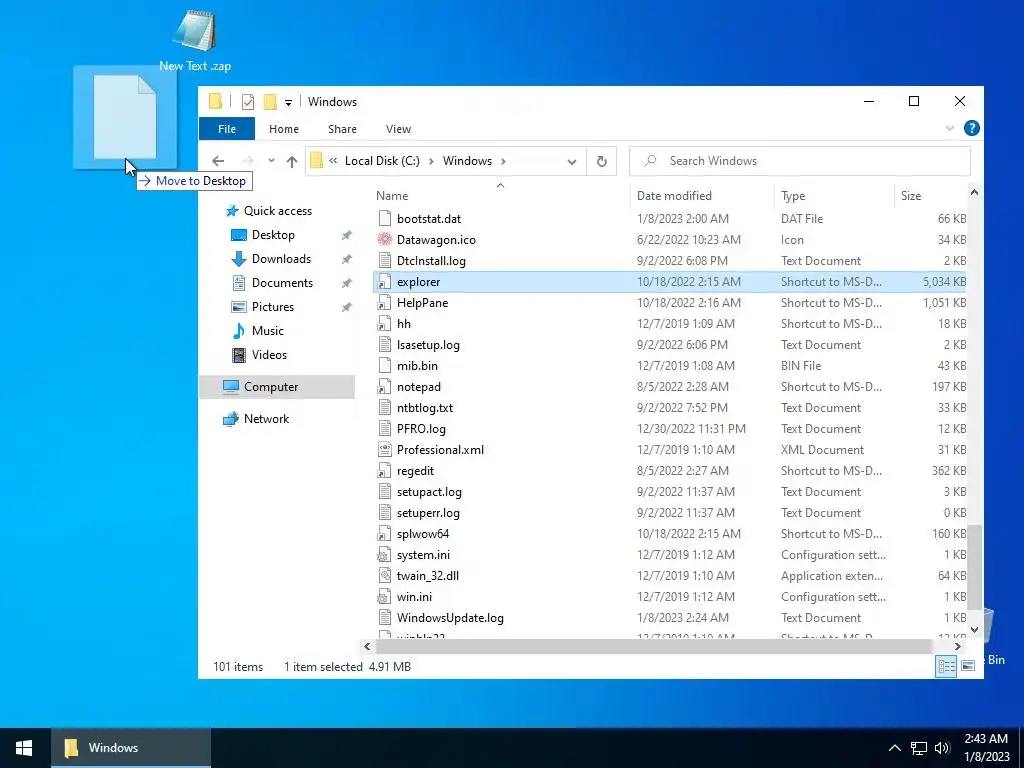This screenshot has width=1024, height=768.
Task: Sort by the Size column header
Action: [910, 195]
